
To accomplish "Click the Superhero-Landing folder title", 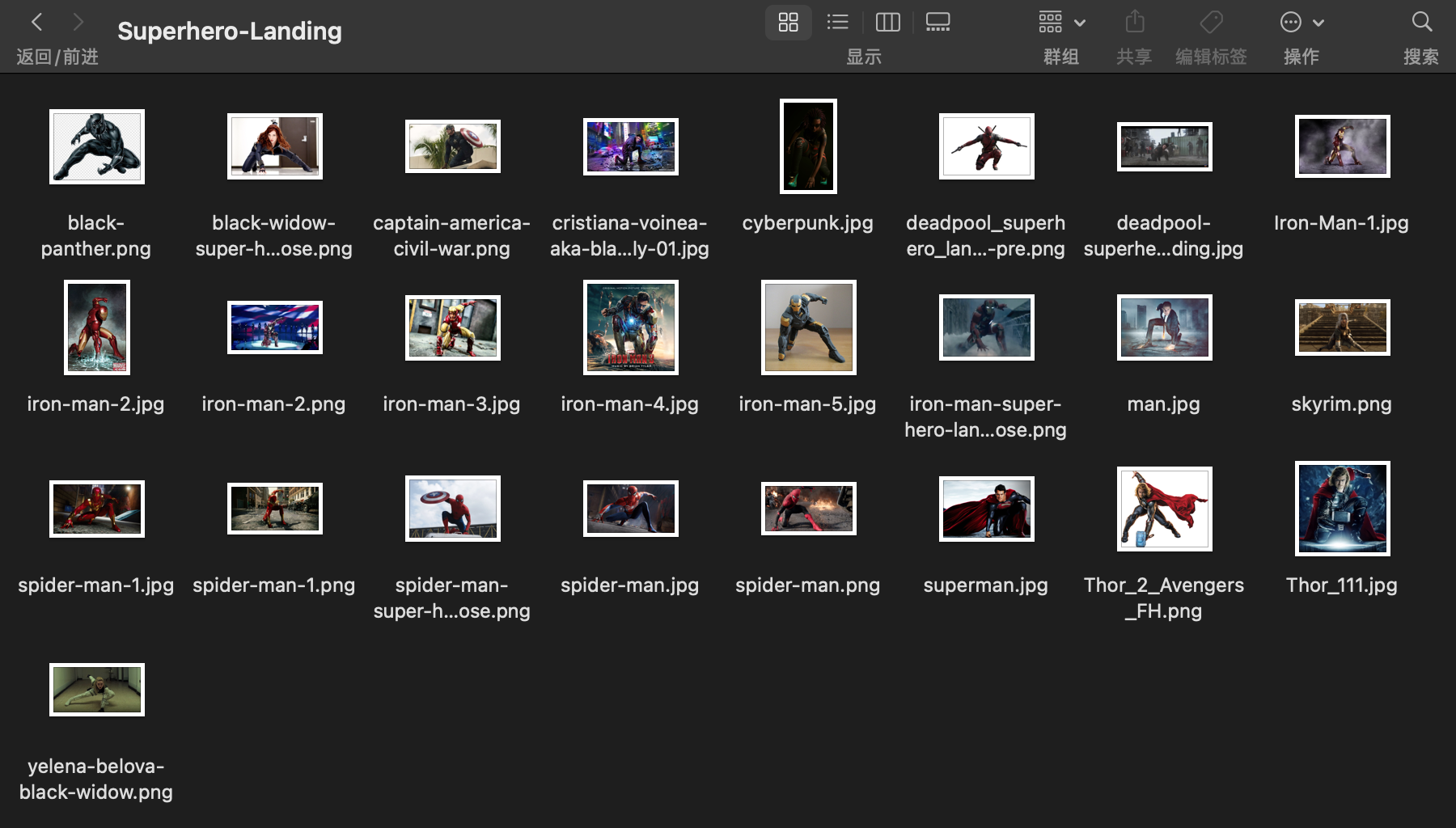I will click(230, 31).
